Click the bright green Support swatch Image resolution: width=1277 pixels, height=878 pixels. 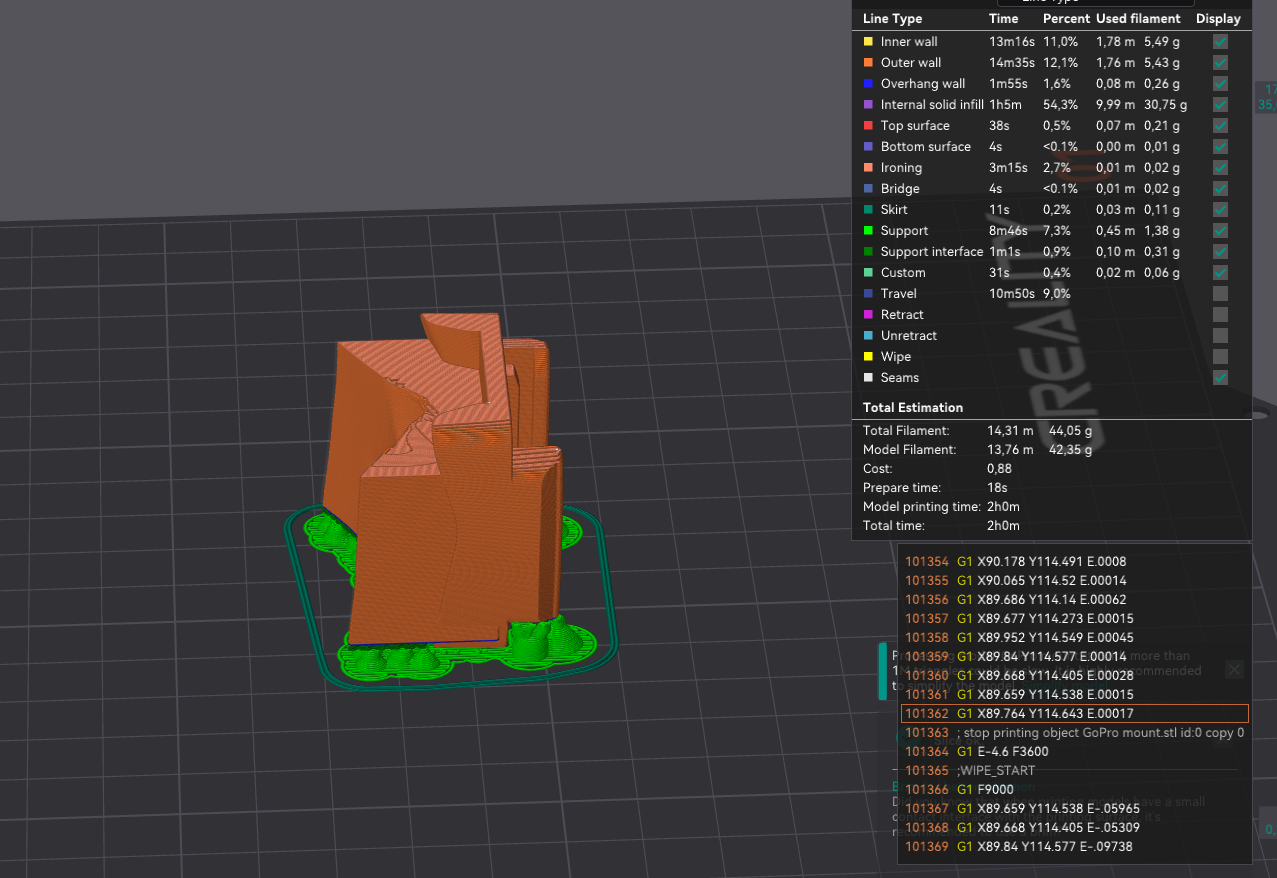pyautogui.click(x=868, y=231)
